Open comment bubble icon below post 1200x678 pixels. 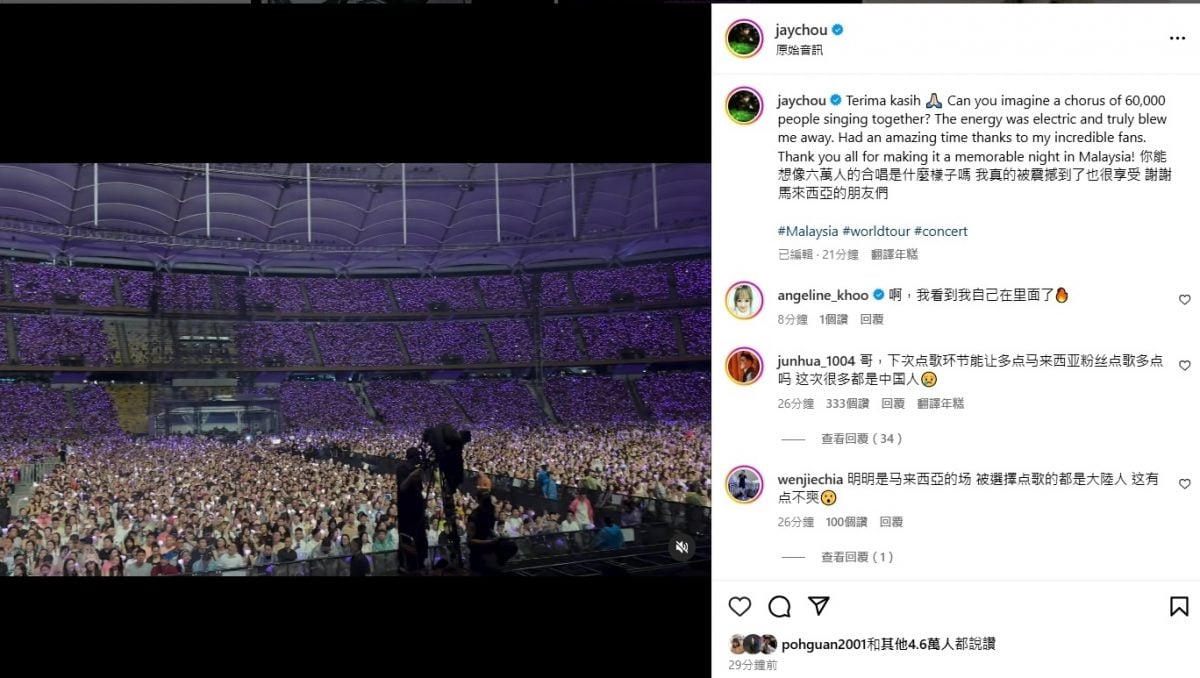[x=779, y=606]
